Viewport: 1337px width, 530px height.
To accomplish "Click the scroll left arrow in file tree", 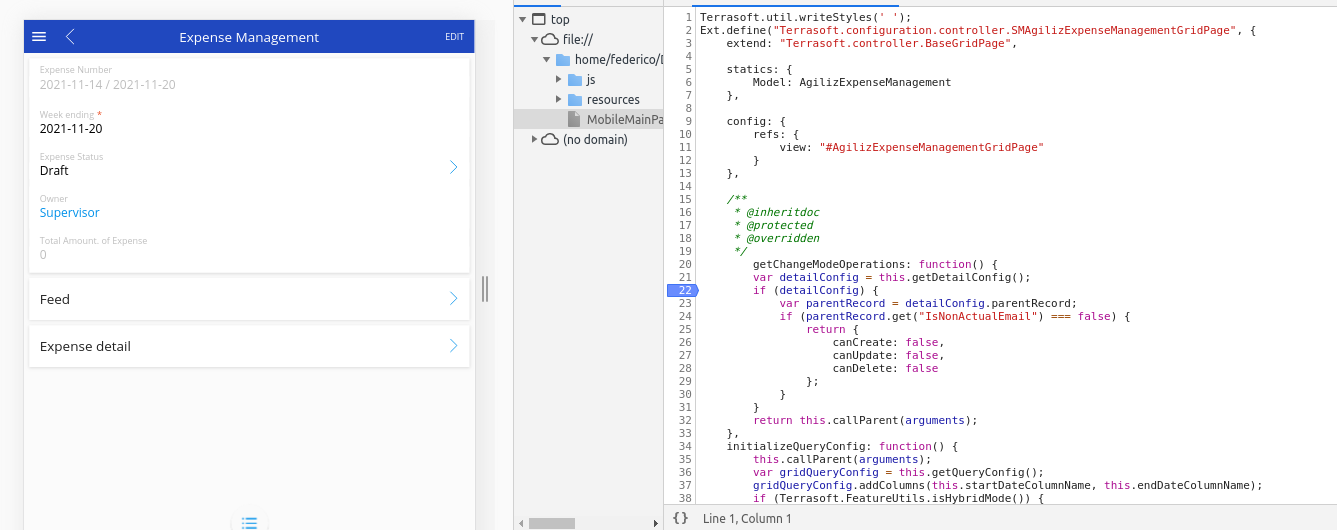I will (520, 523).
